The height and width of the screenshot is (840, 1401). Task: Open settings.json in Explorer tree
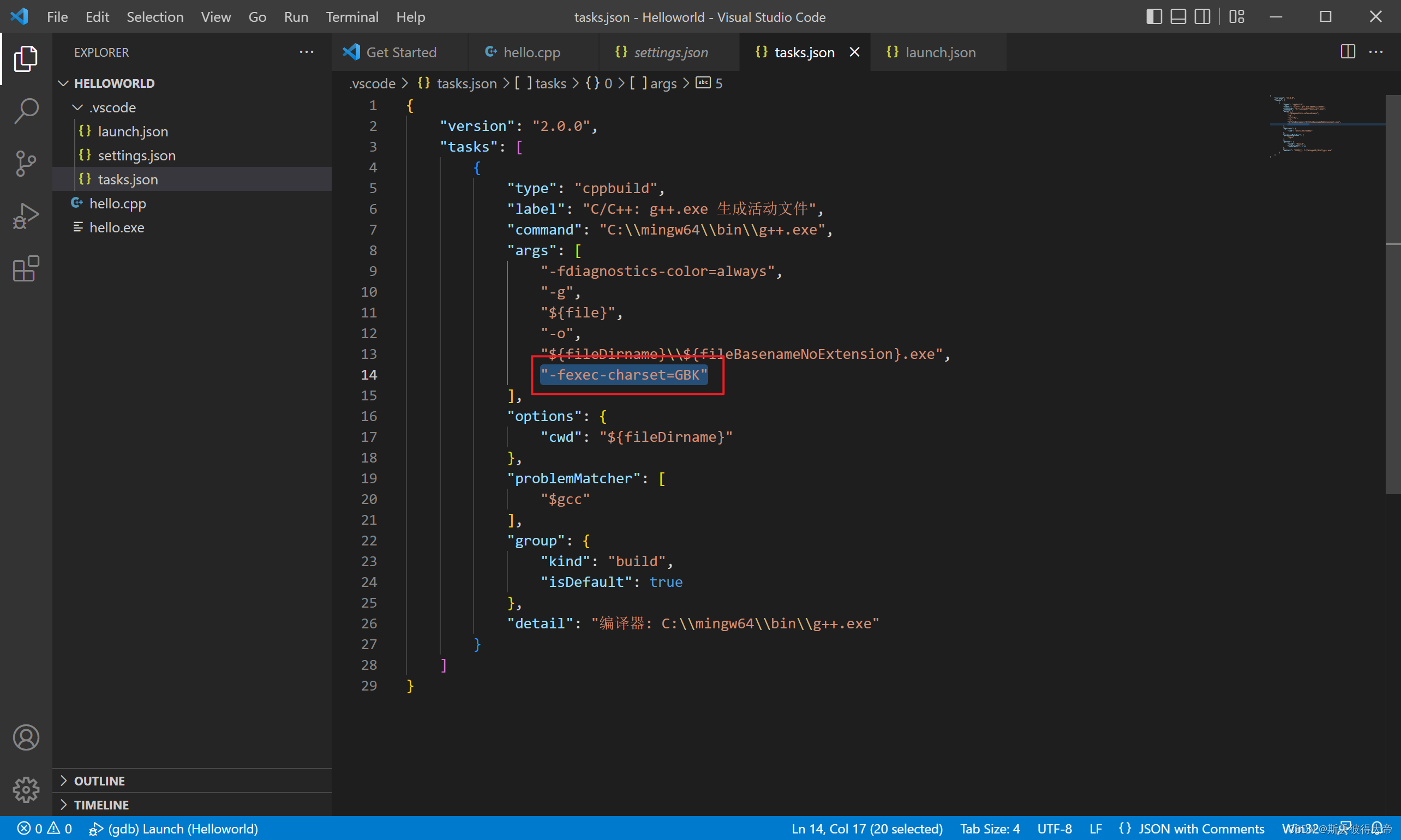(x=193, y=155)
